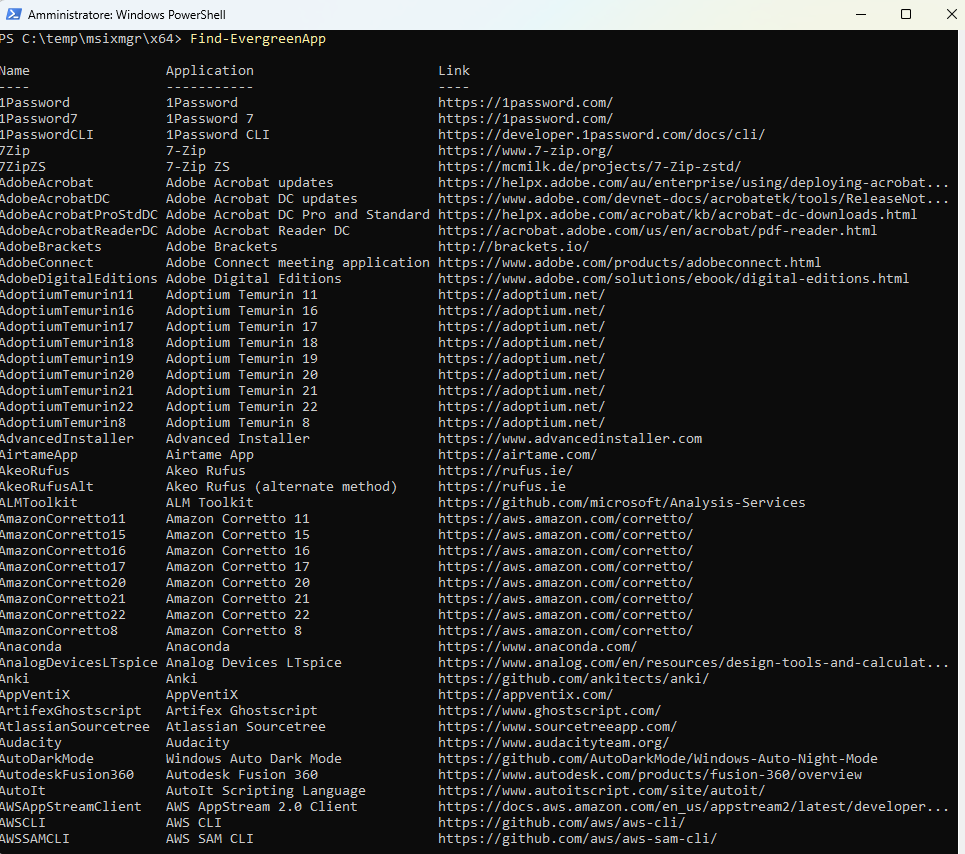Click the 'AutoIt Scripting Language' application text
This screenshot has width=965, height=854.
pos(266,791)
